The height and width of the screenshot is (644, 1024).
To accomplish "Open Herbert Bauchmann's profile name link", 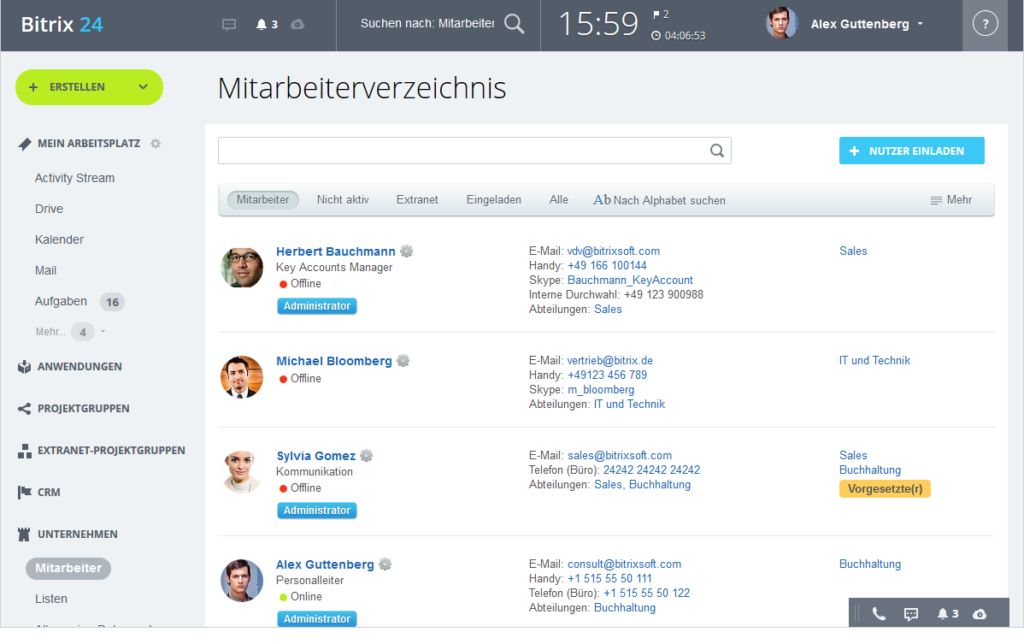I will (336, 251).
